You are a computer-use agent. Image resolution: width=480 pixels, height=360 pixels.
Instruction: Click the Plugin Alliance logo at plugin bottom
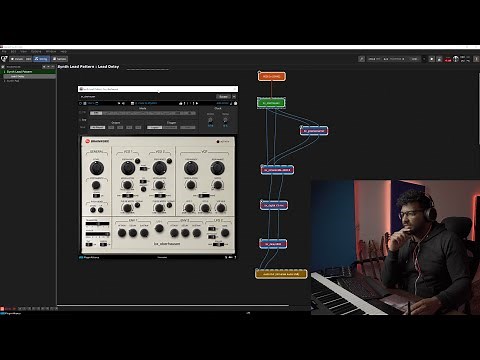89,257
